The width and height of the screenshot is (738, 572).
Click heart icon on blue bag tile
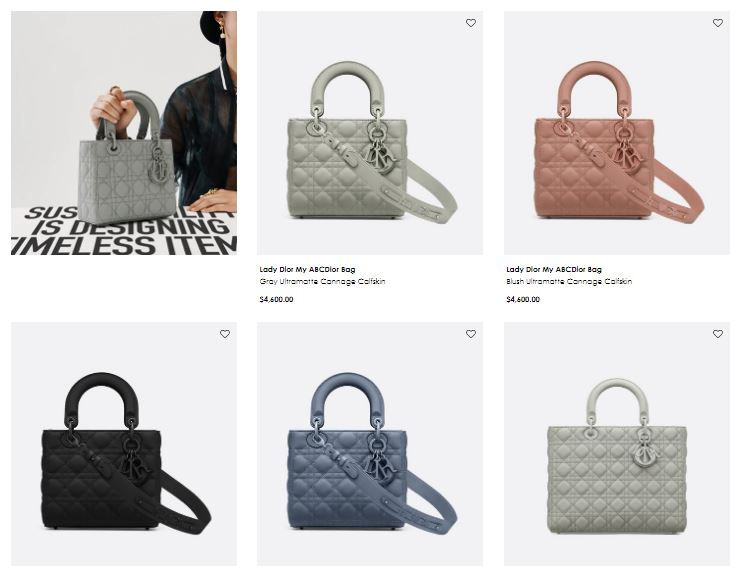(471, 334)
